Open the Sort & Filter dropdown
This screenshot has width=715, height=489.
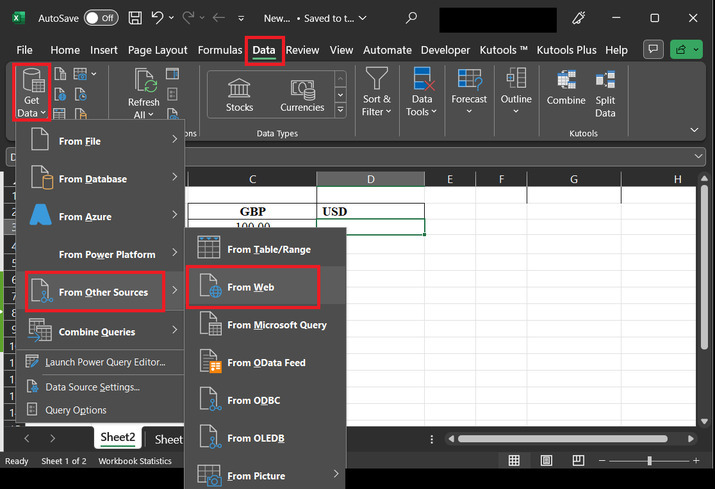[376, 92]
